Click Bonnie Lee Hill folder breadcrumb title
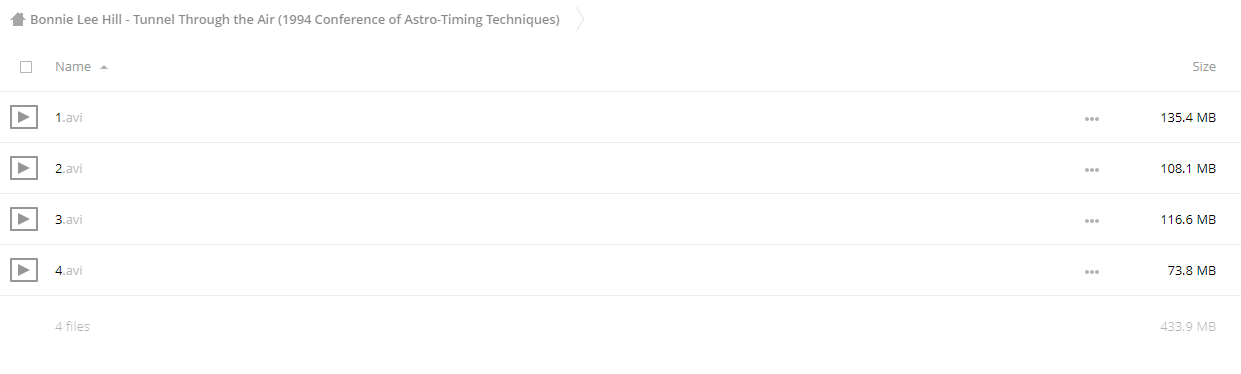 [x=295, y=19]
